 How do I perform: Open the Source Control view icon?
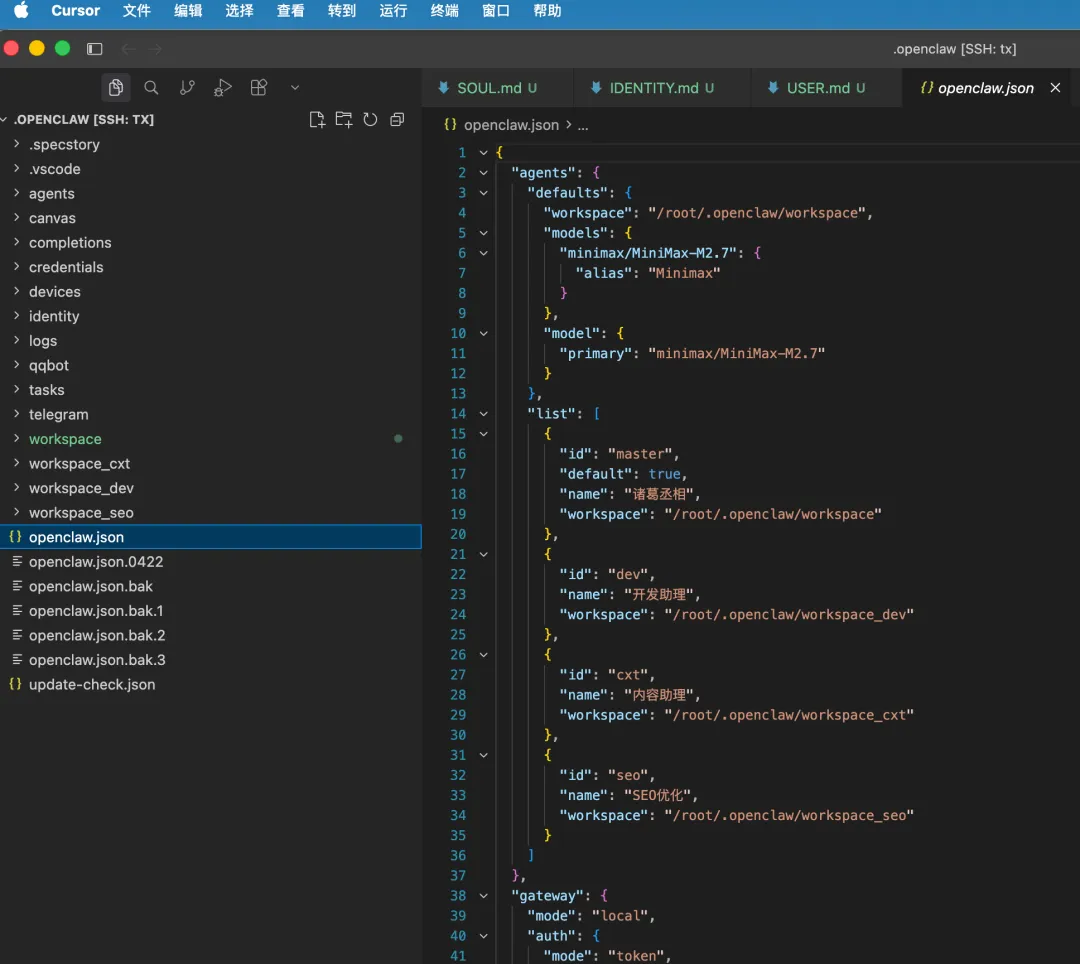point(187,88)
